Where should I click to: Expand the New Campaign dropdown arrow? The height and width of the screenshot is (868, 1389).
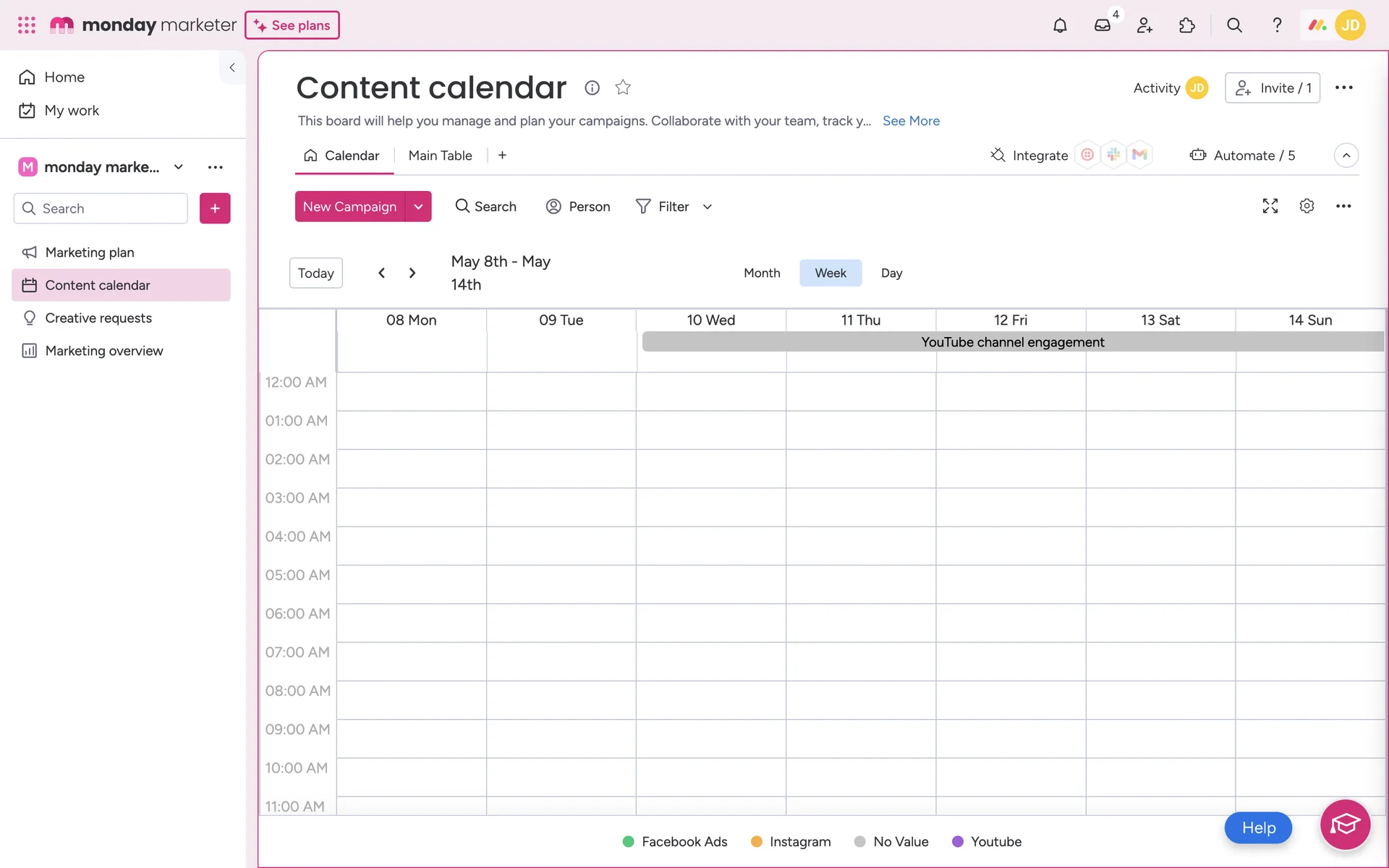(418, 207)
